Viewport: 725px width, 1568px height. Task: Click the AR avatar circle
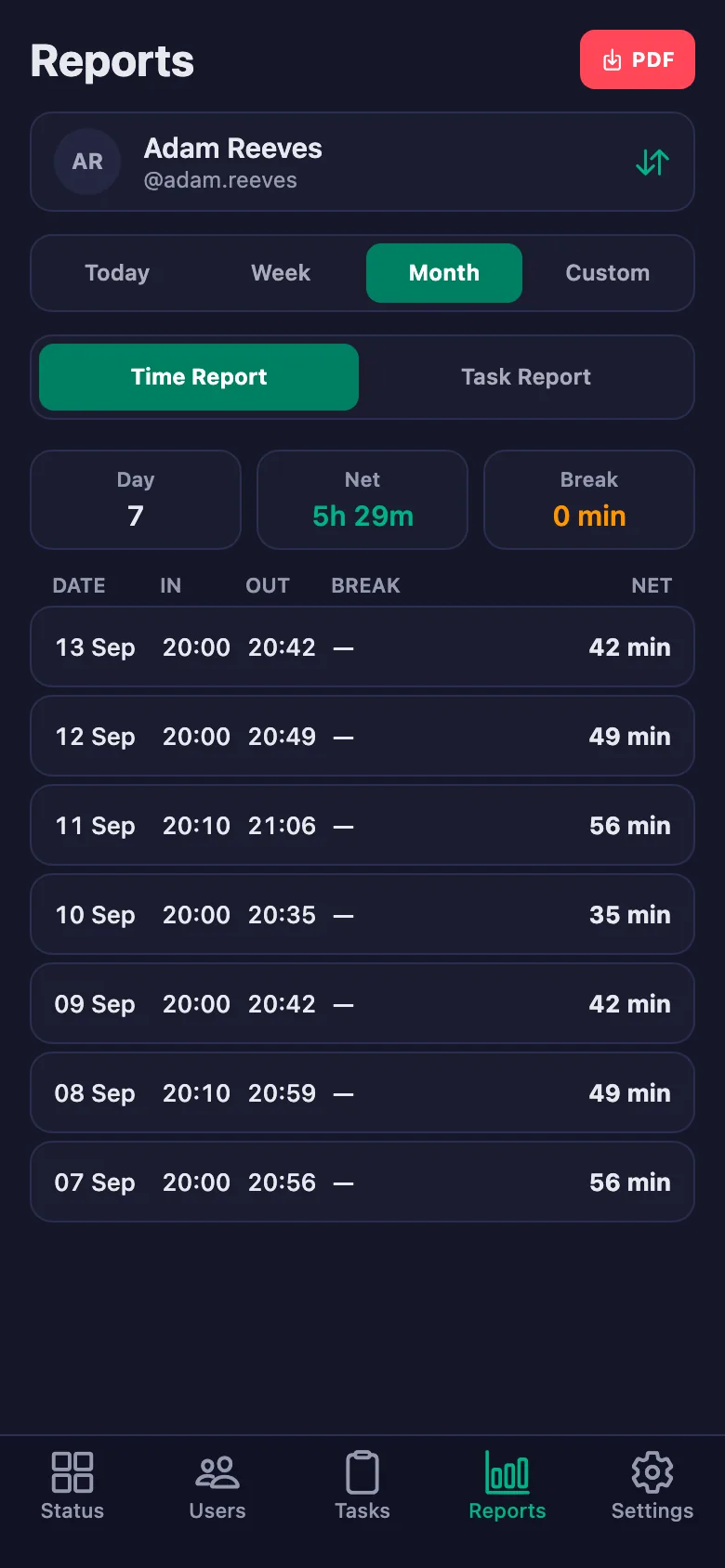[x=87, y=162]
